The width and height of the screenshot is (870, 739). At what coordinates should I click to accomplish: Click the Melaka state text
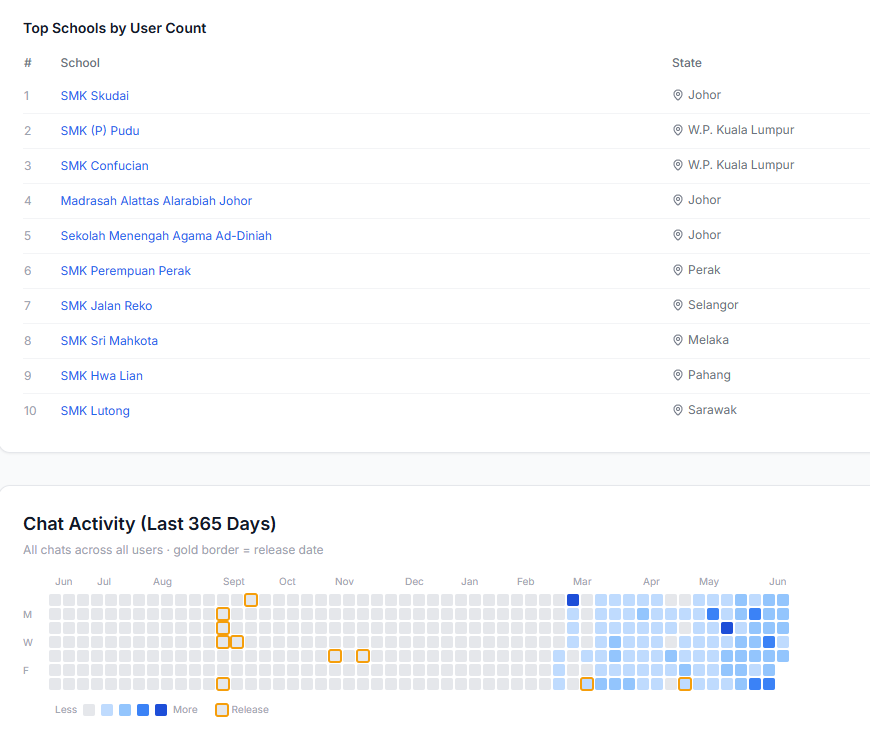click(708, 340)
